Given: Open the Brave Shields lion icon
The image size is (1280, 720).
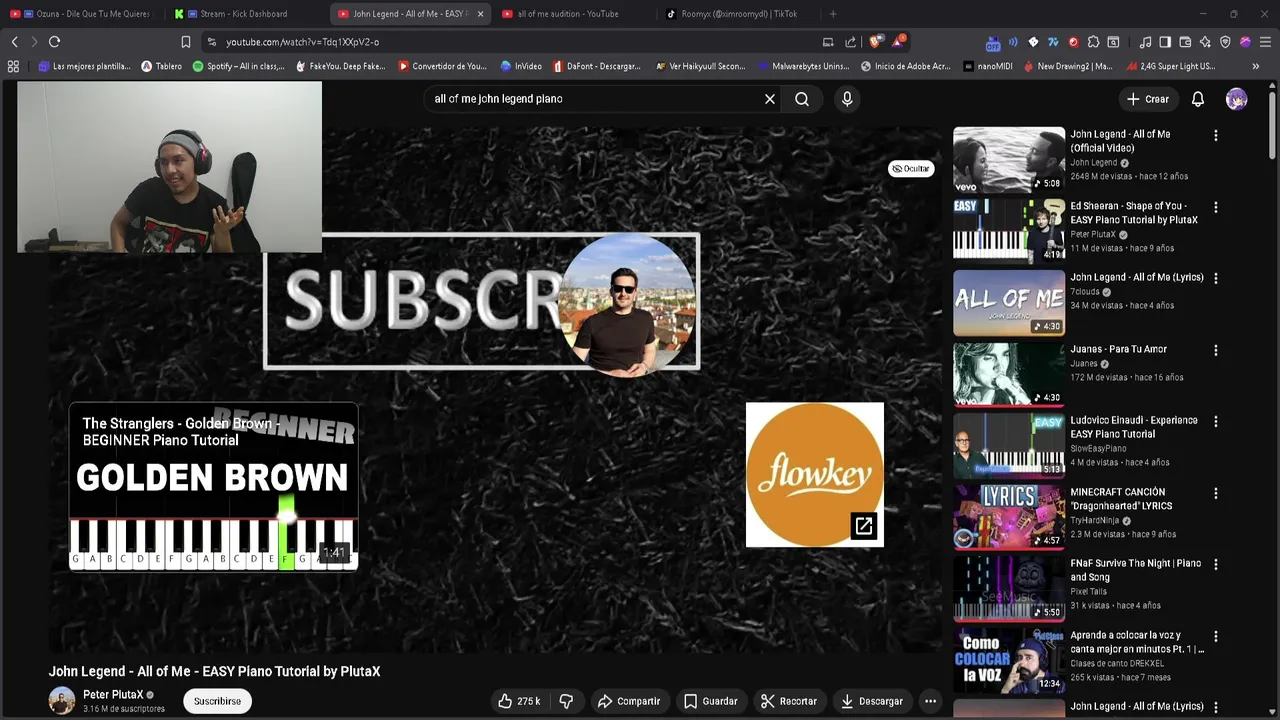Looking at the screenshot, I should (875, 42).
